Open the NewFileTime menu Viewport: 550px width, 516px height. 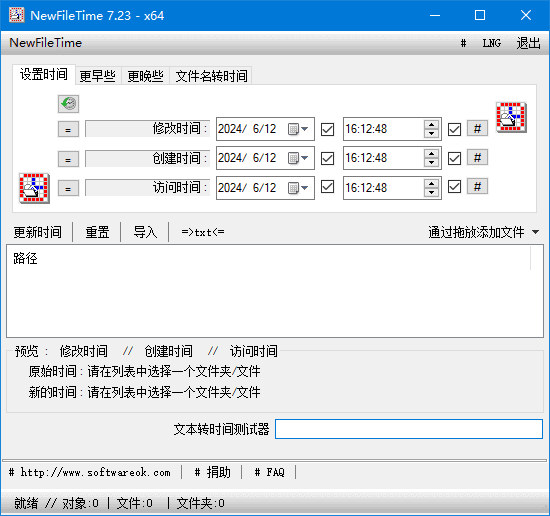46,43
